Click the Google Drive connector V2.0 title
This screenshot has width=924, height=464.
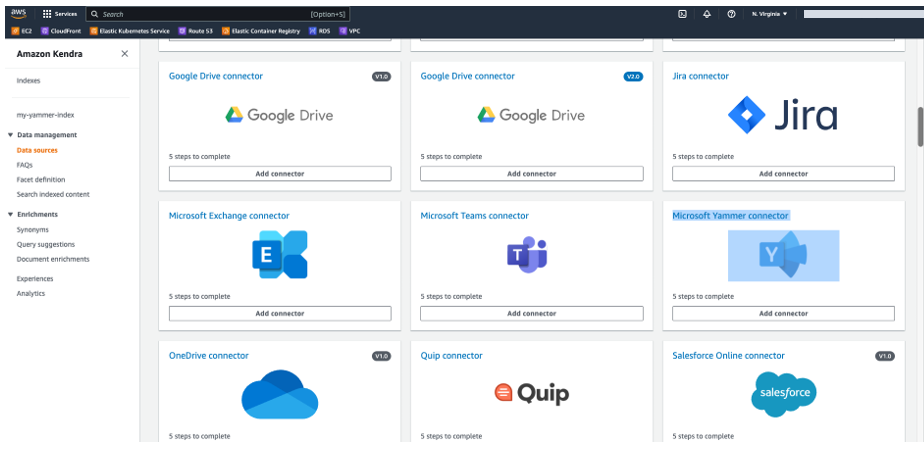[x=467, y=76]
